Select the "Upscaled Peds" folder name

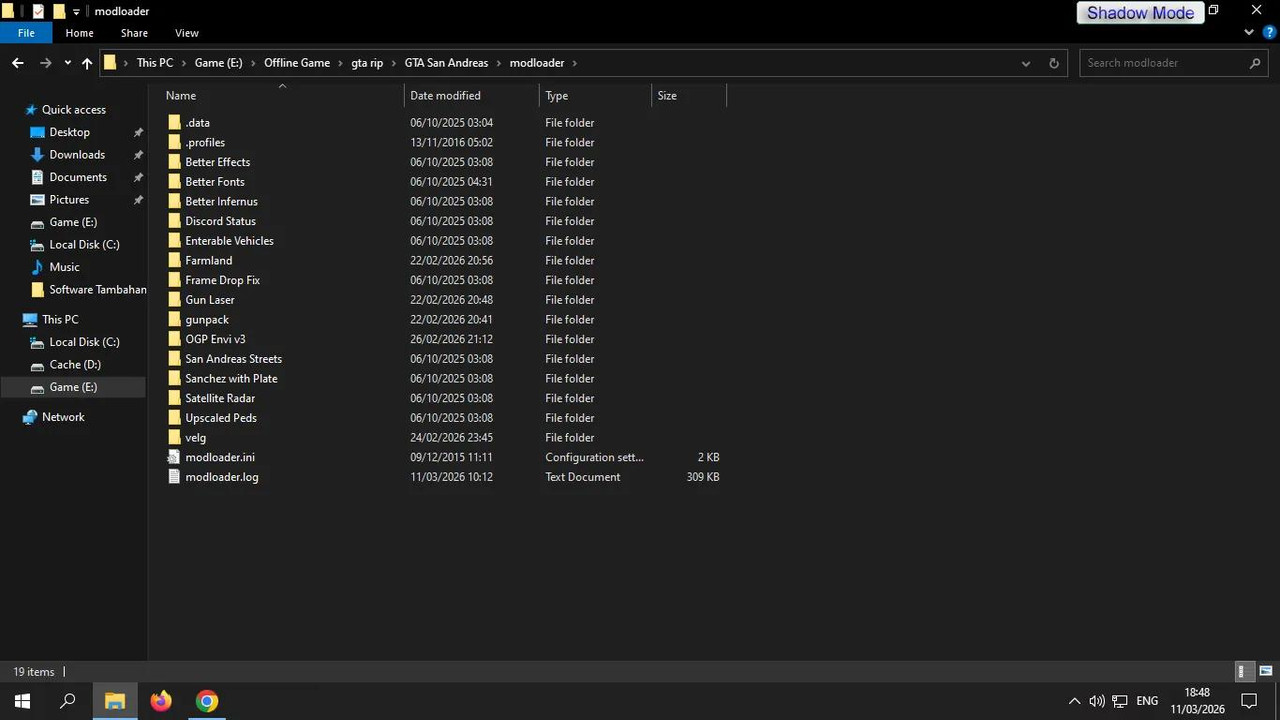(221, 418)
